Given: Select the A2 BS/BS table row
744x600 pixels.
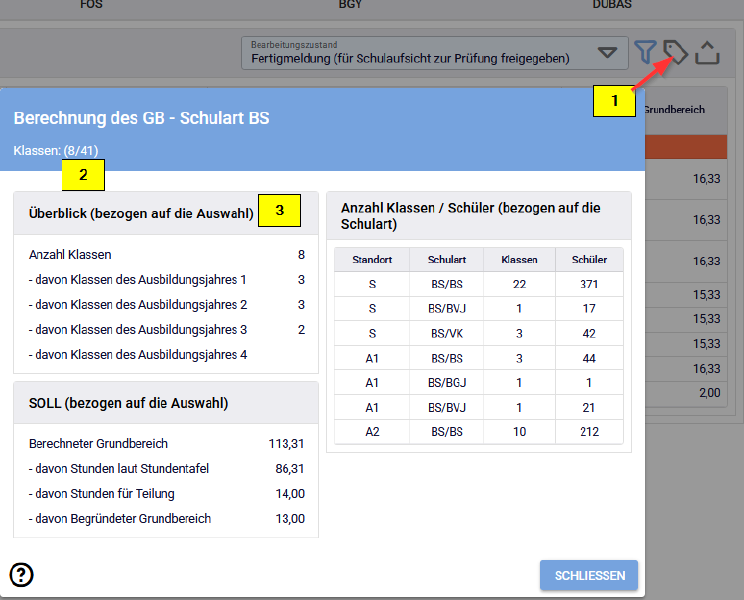Looking at the screenshot, I should [447, 431].
